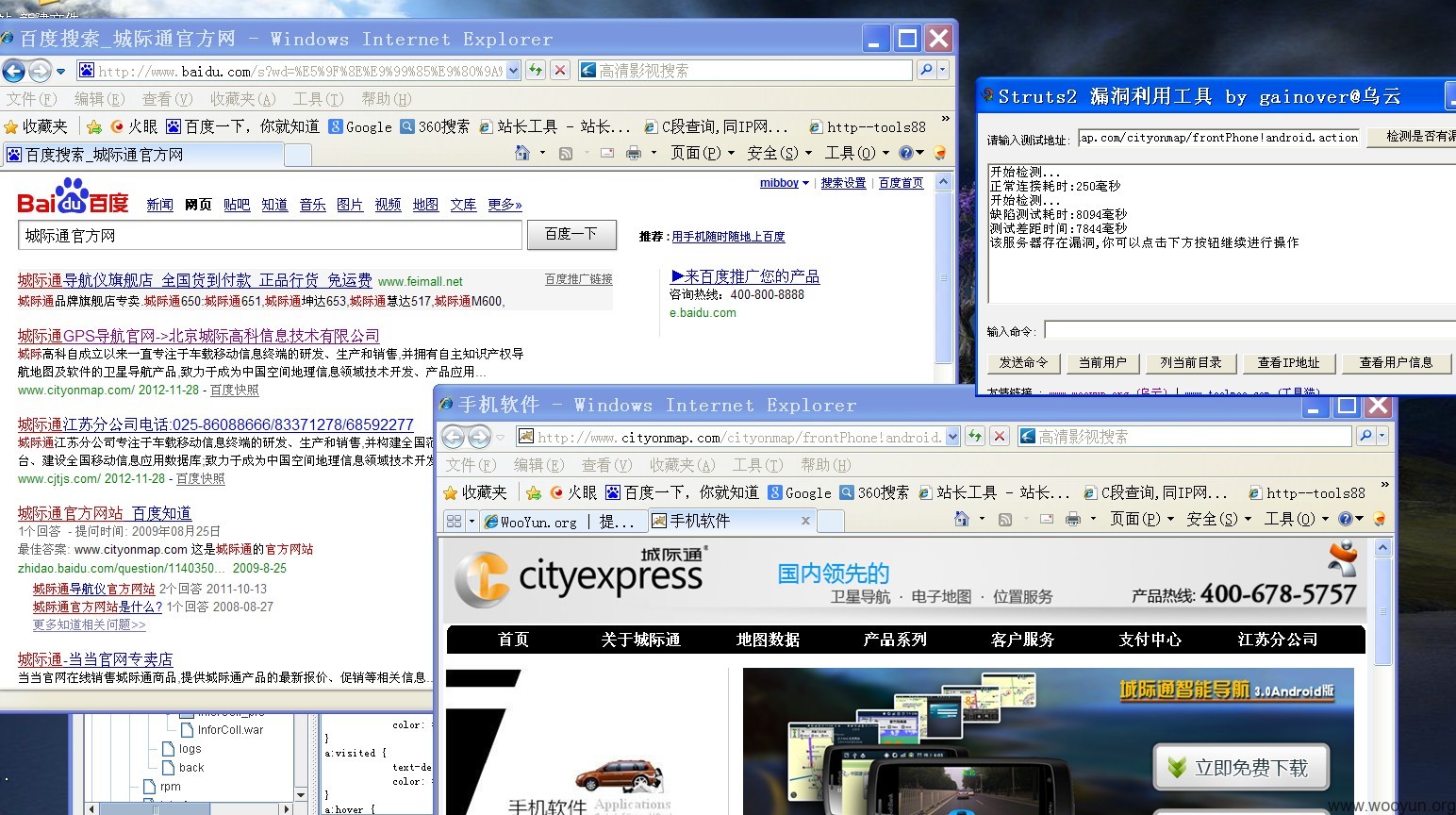This screenshot has height=815, width=1456.
Task: Click the 发送命令 button in Struts2 tool
Action: coord(1023,363)
